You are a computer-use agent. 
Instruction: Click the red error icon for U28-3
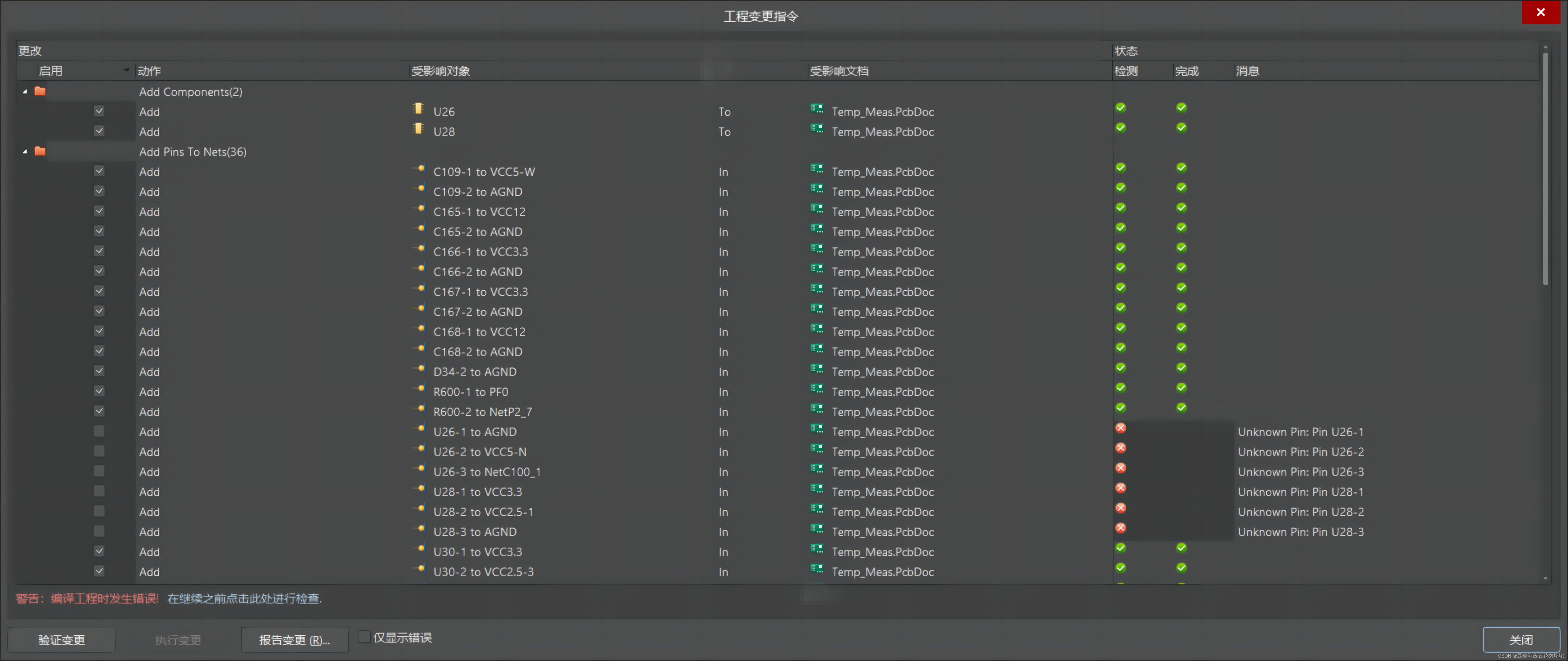(x=1120, y=528)
